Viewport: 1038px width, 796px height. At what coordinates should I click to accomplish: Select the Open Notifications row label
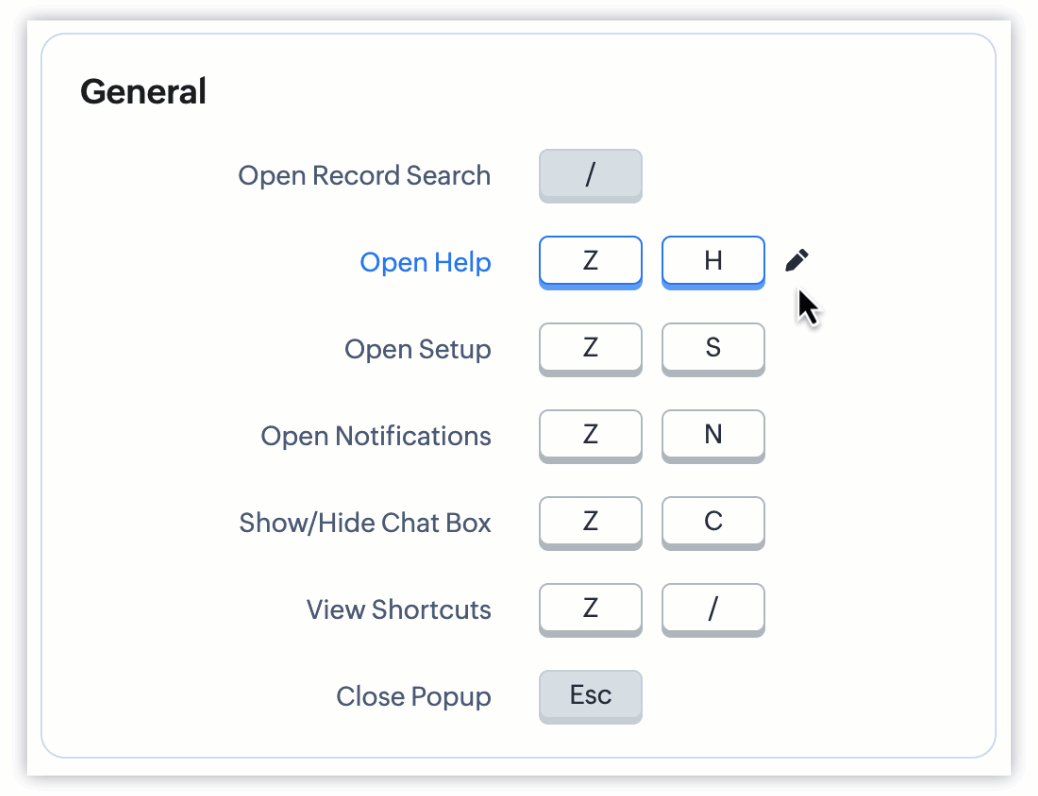click(375, 436)
